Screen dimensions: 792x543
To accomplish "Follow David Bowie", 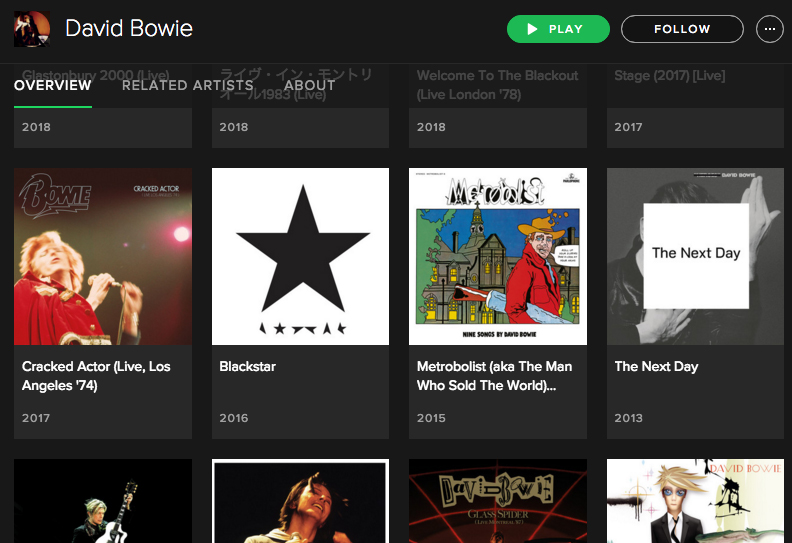I will tap(682, 29).
